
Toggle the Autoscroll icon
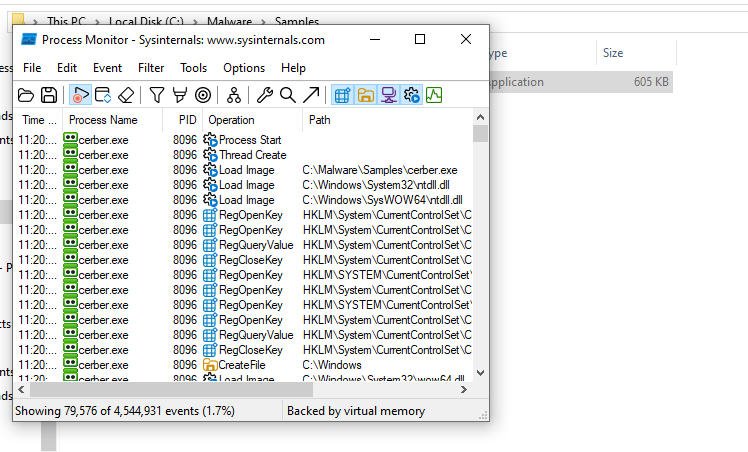(103, 95)
